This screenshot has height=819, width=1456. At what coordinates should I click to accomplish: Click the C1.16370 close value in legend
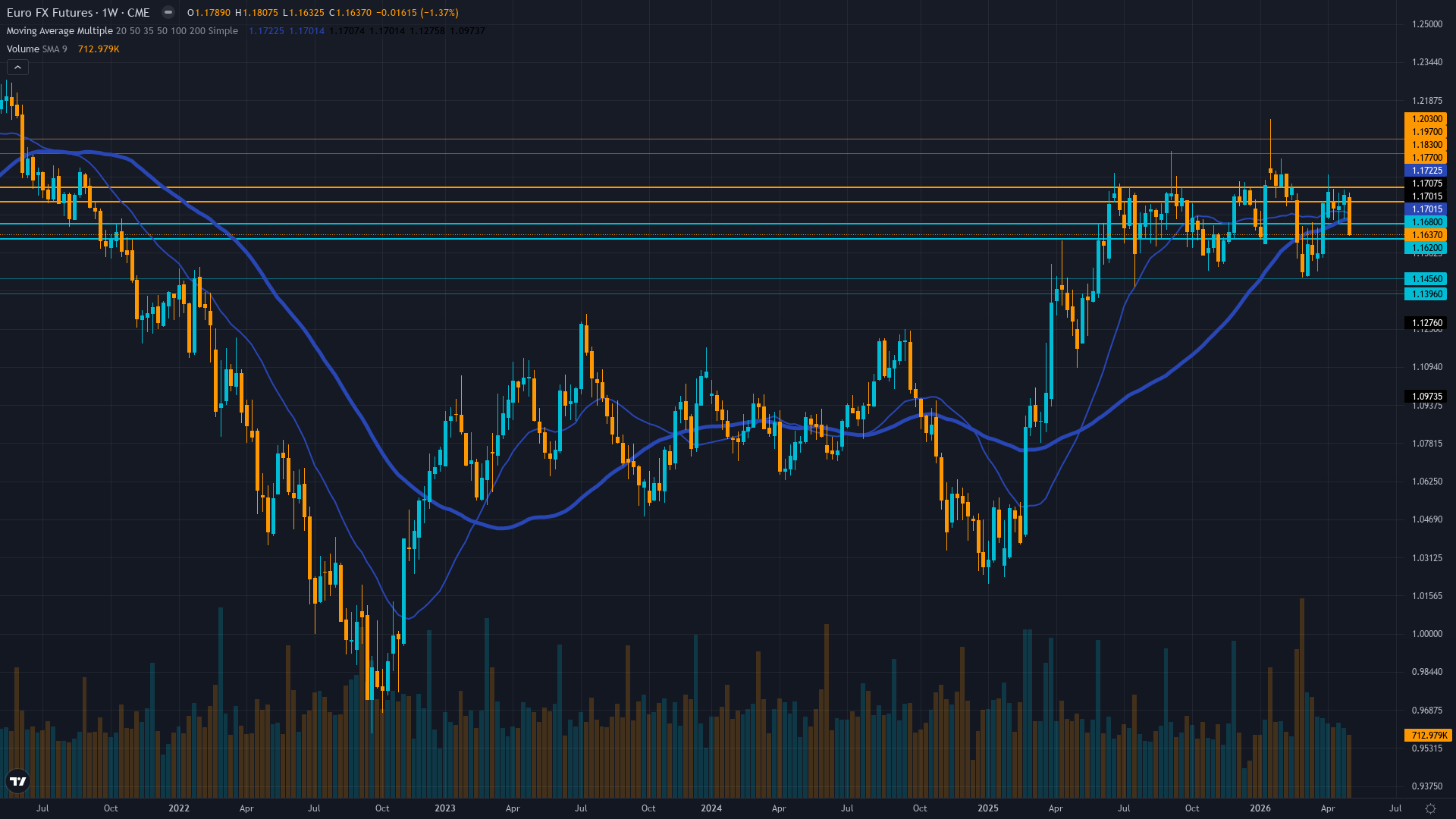(x=350, y=13)
